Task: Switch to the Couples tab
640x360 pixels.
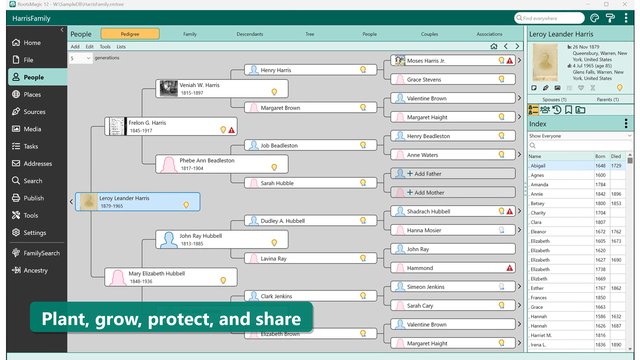Action: (x=429, y=34)
